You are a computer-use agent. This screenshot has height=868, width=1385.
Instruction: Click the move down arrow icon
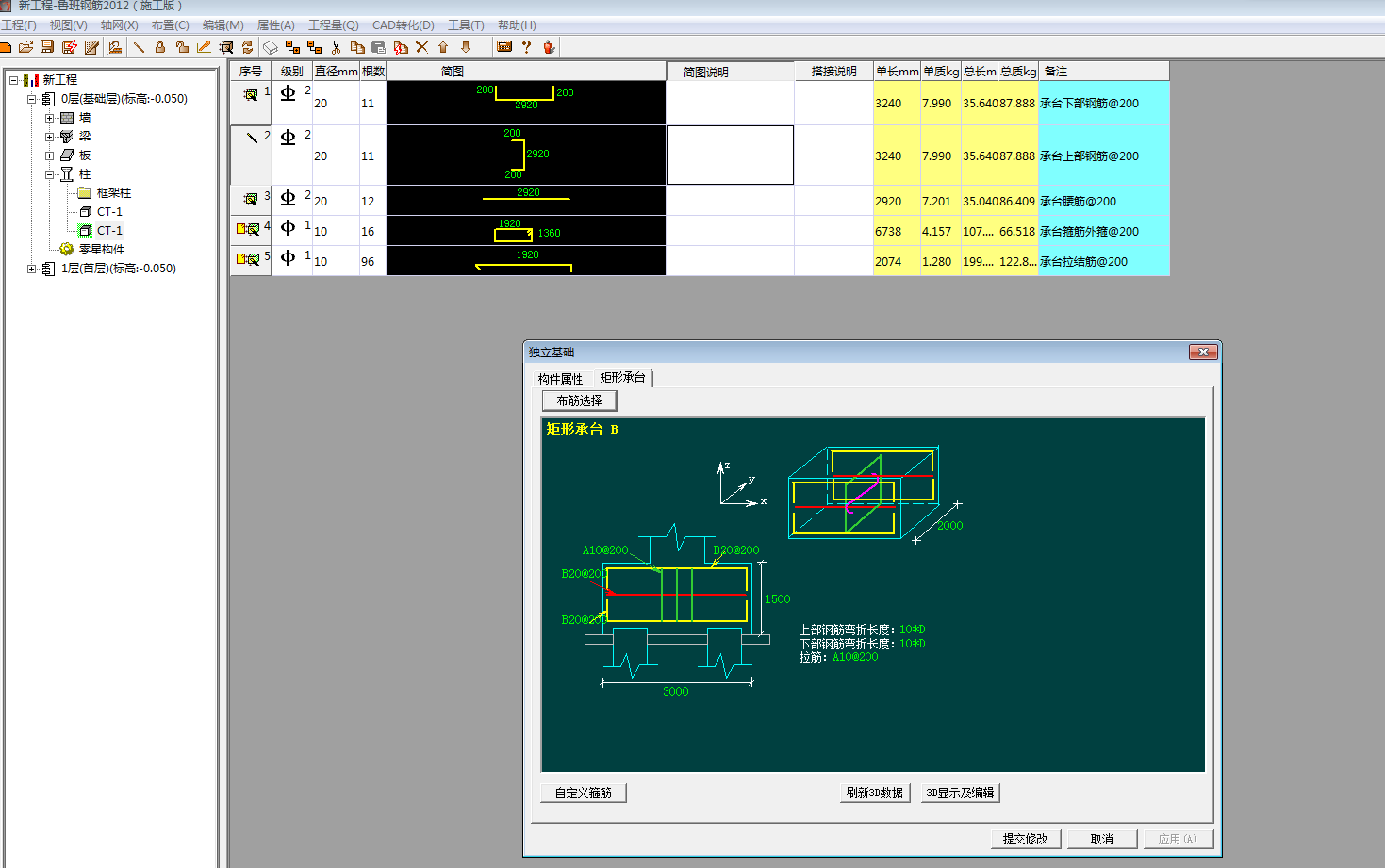466,47
